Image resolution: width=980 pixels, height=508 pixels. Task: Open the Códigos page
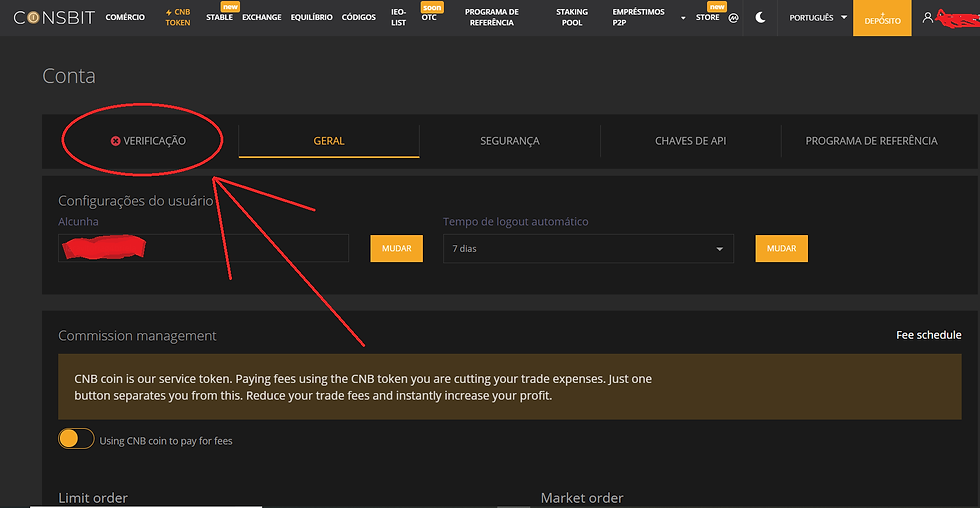(359, 17)
